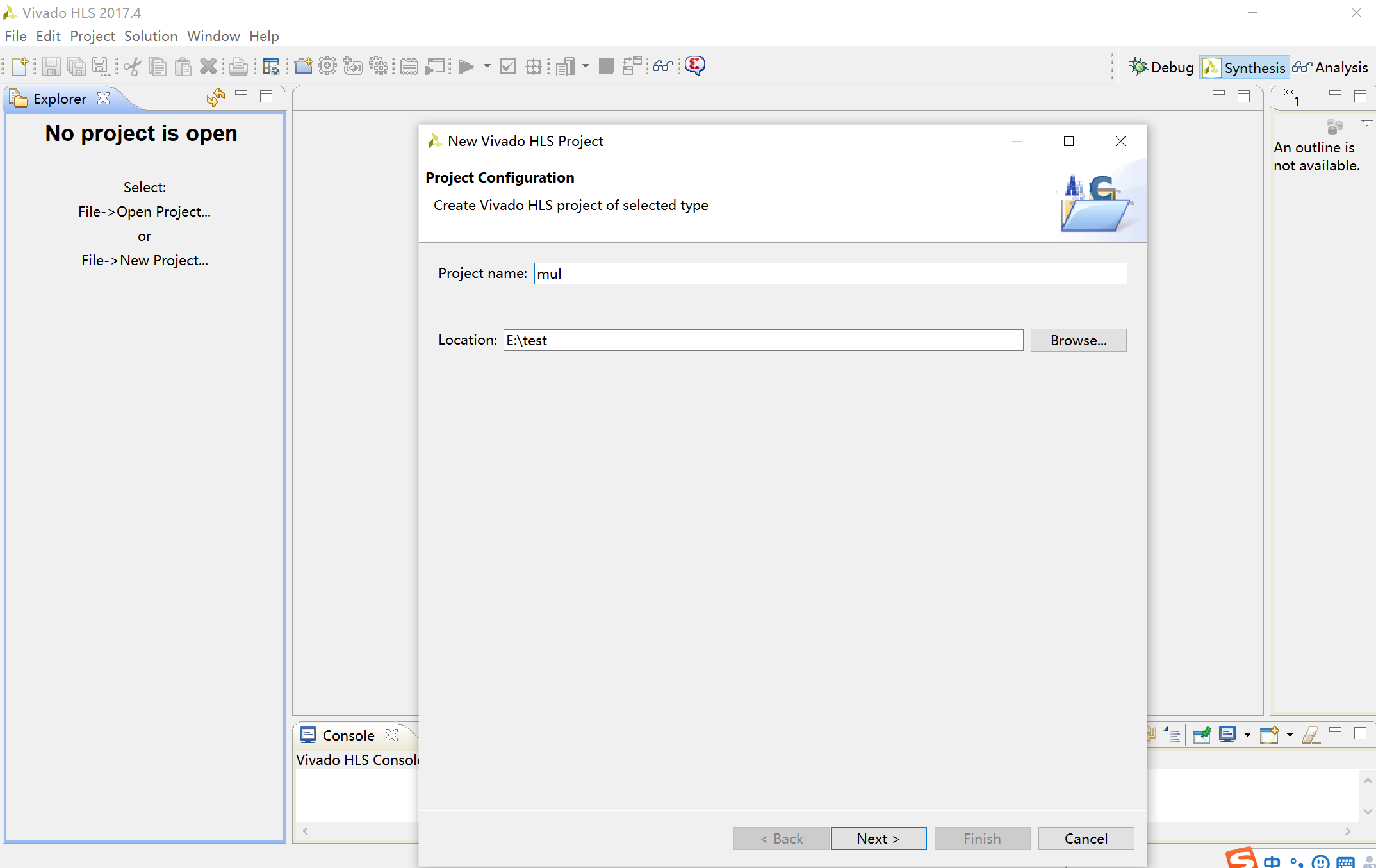
Task: Click the Cut scissors icon
Action: pyautogui.click(x=133, y=66)
